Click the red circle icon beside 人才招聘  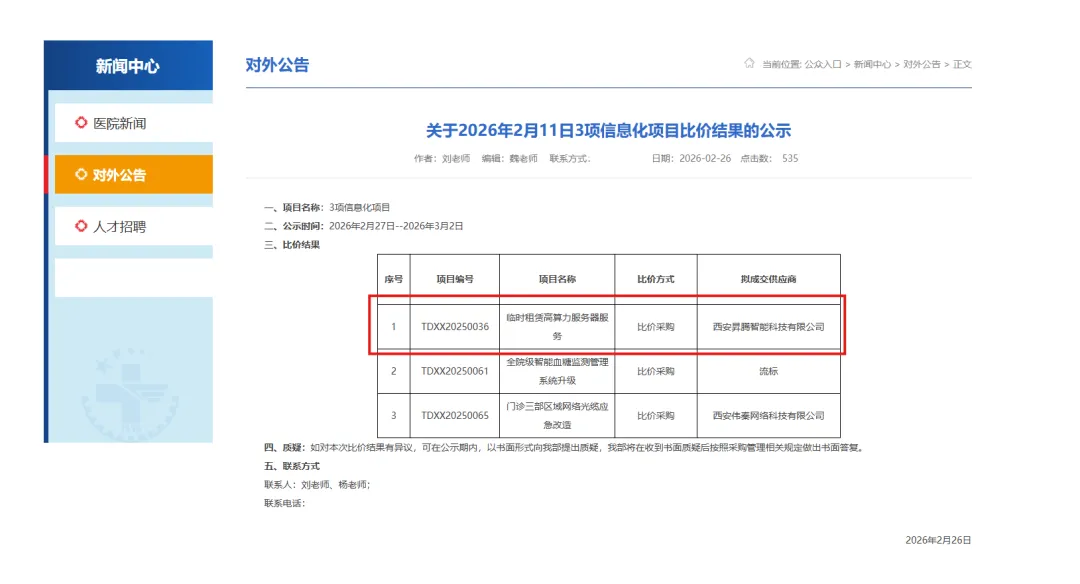click(x=81, y=226)
